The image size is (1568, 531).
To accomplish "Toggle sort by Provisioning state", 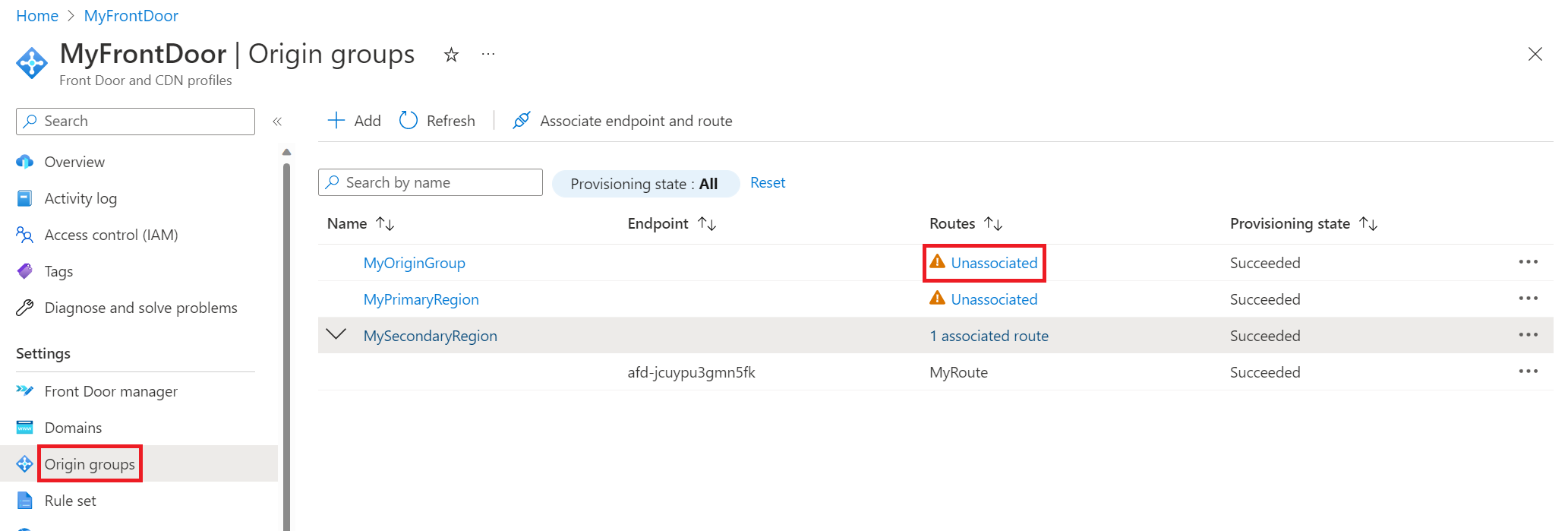I will [x=1369, y=223].
